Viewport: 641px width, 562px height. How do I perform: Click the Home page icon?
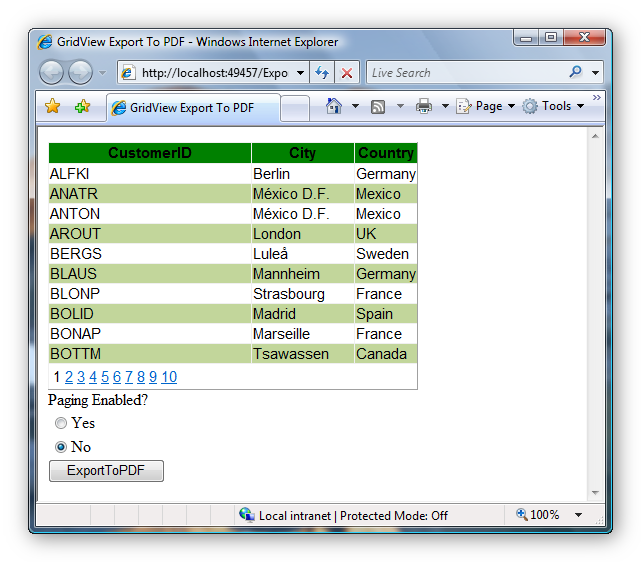(x=334, y=106)
